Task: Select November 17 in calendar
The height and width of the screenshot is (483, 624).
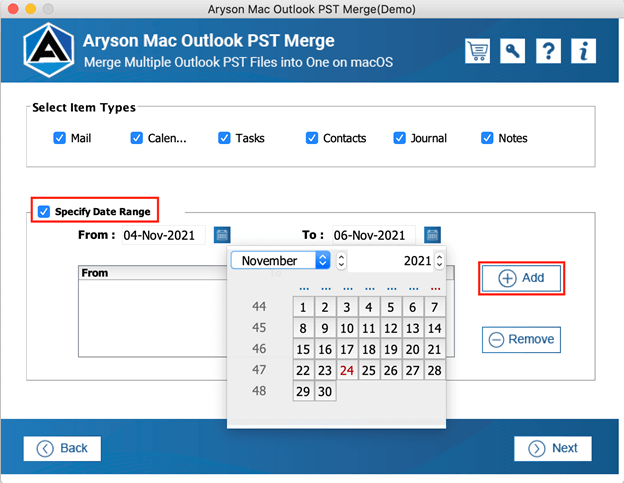Action: 347,349
